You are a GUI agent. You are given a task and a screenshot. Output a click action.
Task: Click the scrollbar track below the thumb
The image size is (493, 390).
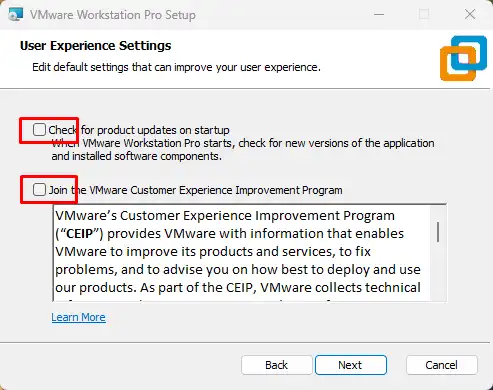438,272
